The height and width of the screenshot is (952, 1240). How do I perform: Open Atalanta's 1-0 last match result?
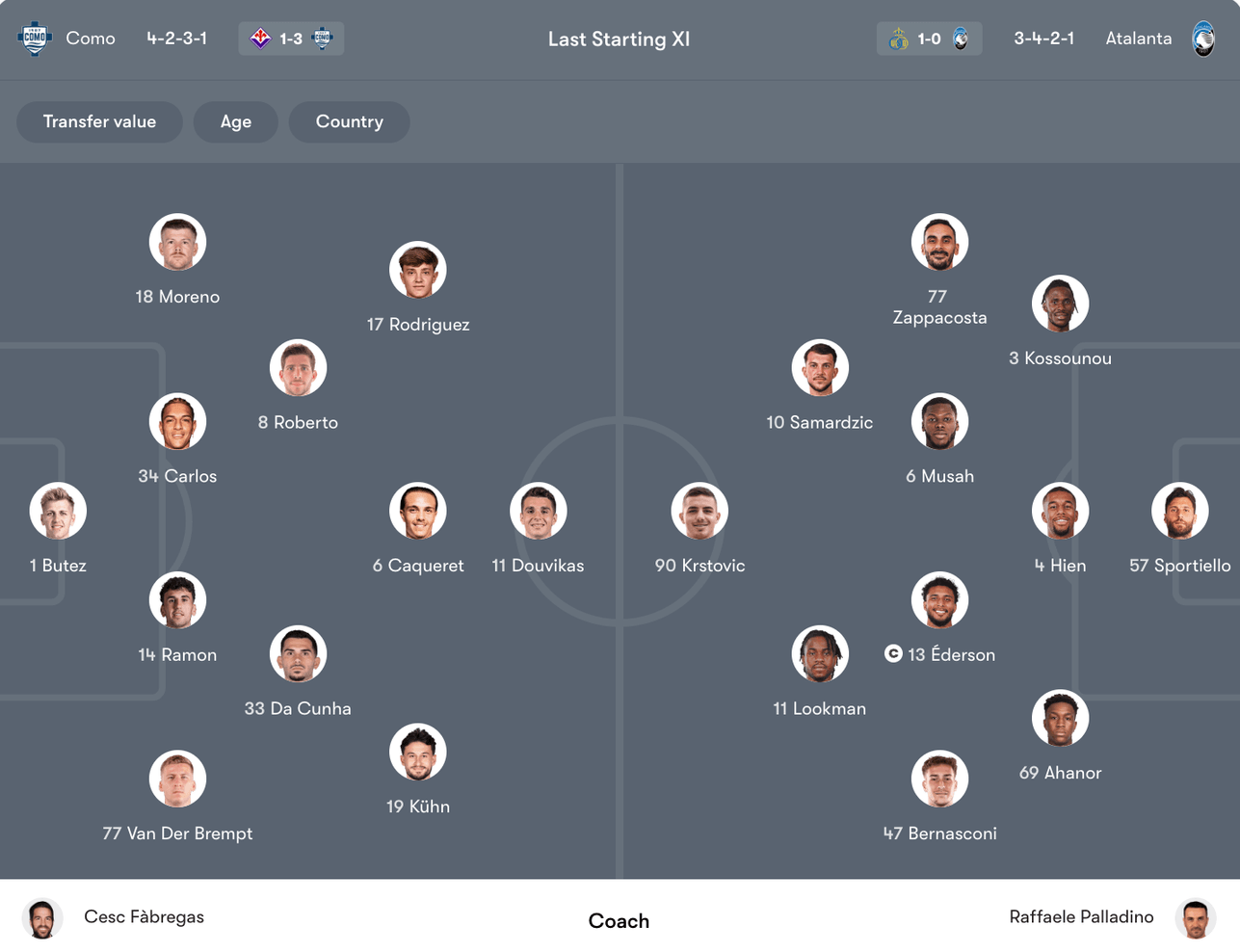[x=929, y=39]
